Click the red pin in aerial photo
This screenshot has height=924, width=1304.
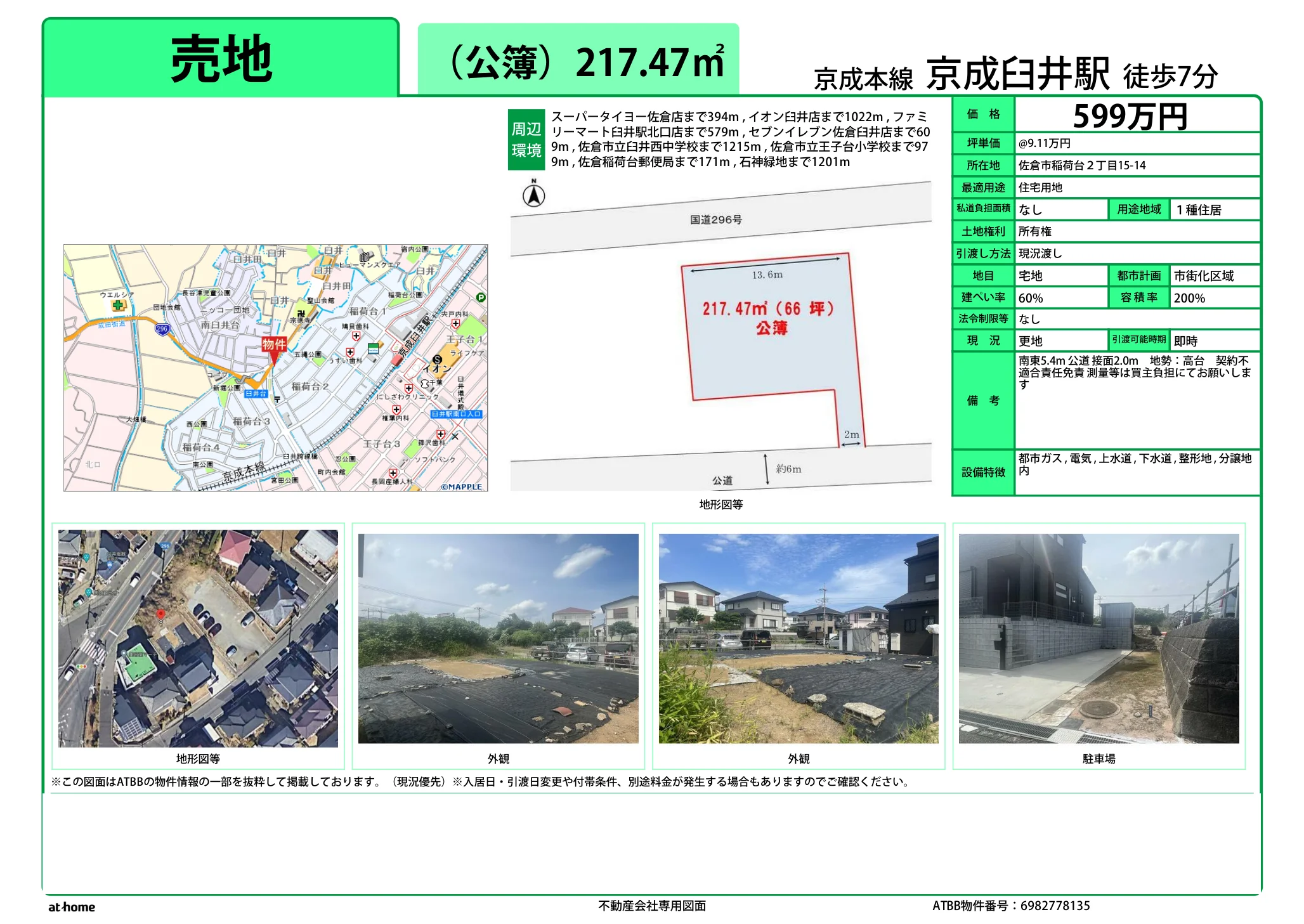click(160, 614)
